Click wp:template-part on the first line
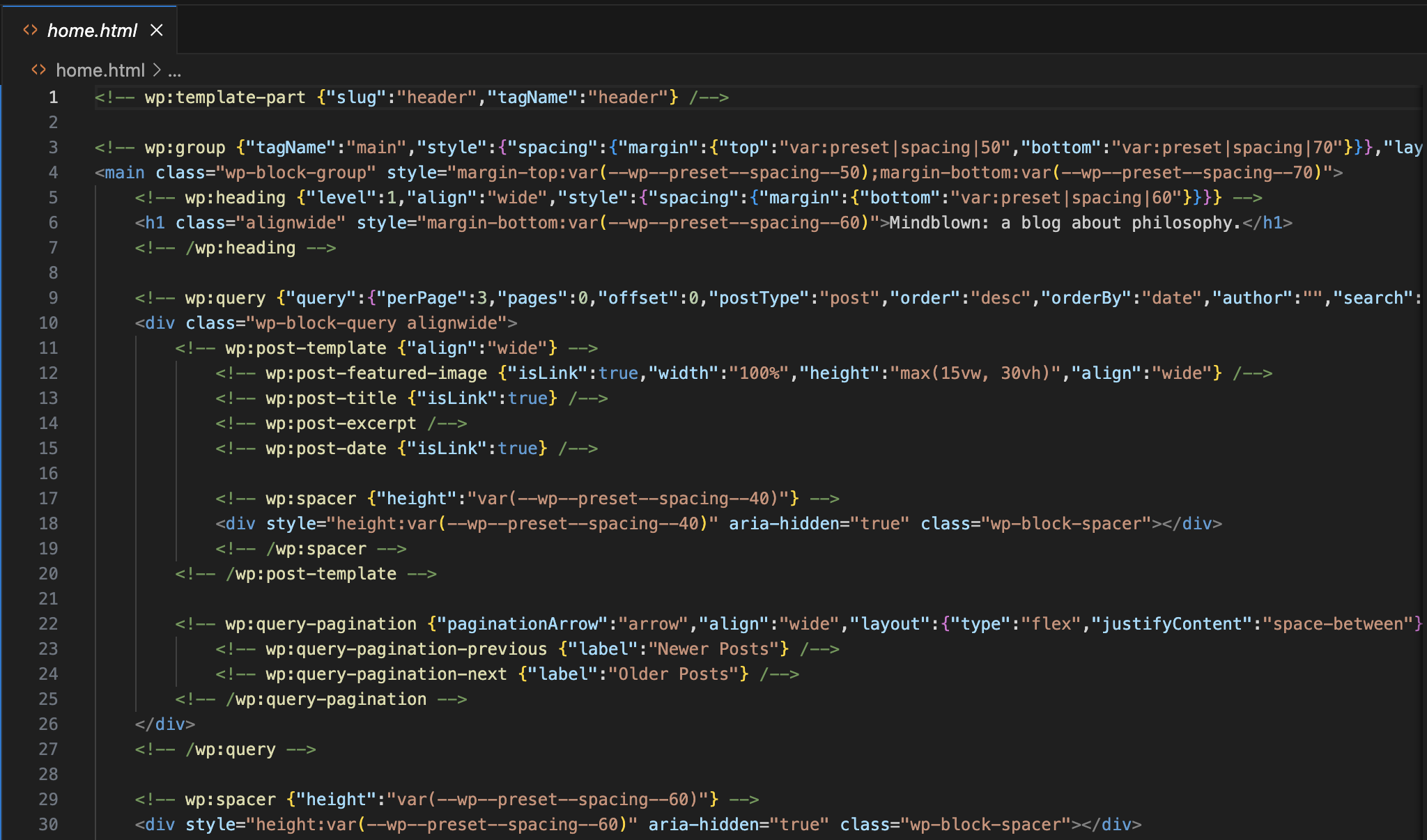Screen dimensions: 1427x840 [225, 98]
